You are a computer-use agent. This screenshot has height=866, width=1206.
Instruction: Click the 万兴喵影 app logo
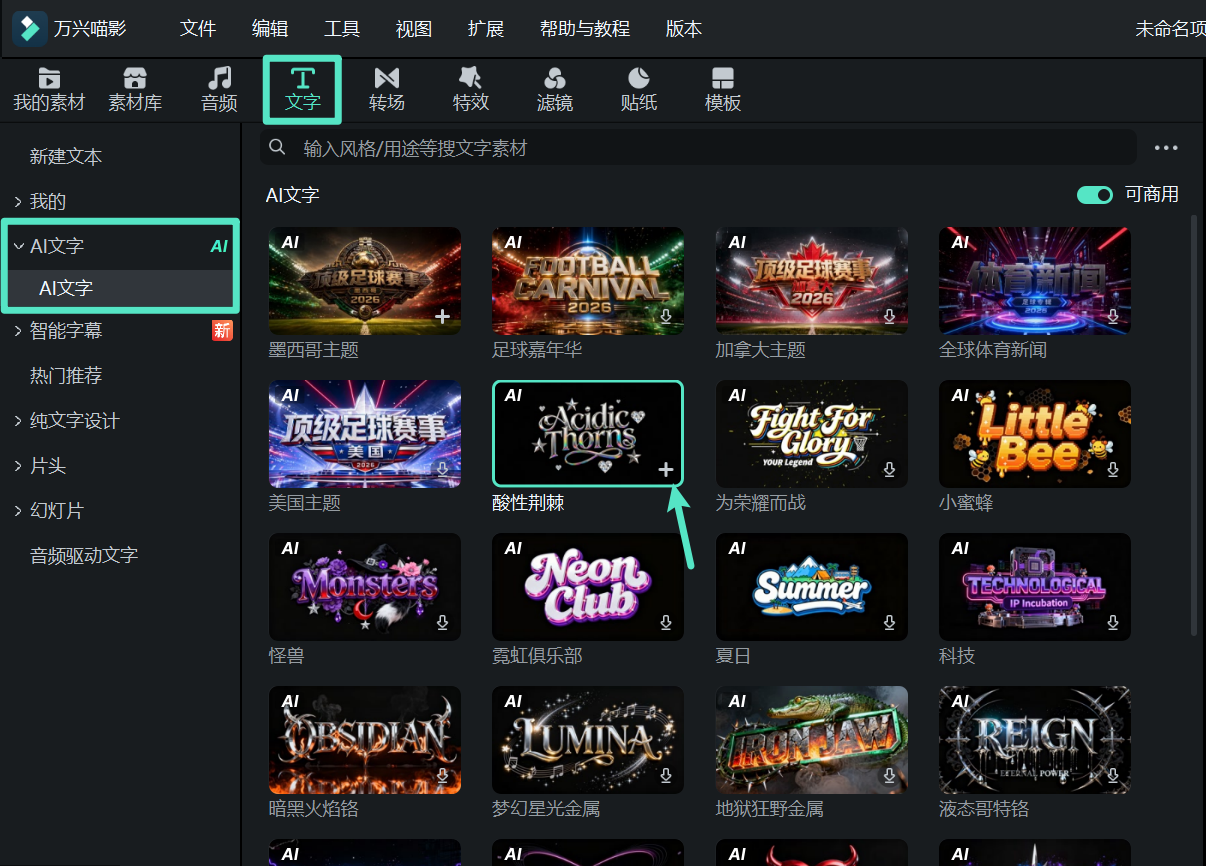pos(29,29)
